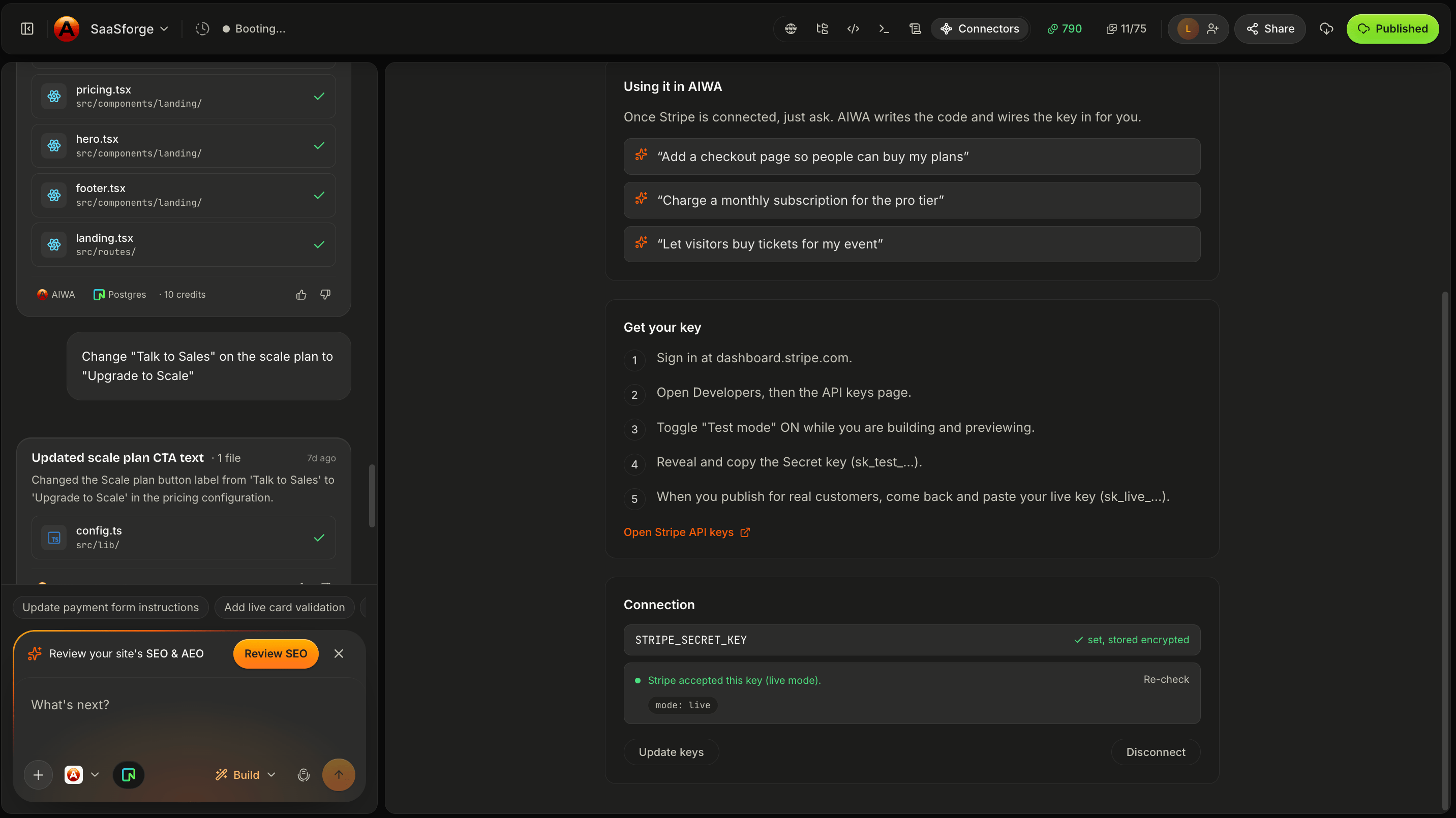Expand the AIWA model selector chevron
1456x818 pixels.
pyautogui.click(x=95, y=774)
